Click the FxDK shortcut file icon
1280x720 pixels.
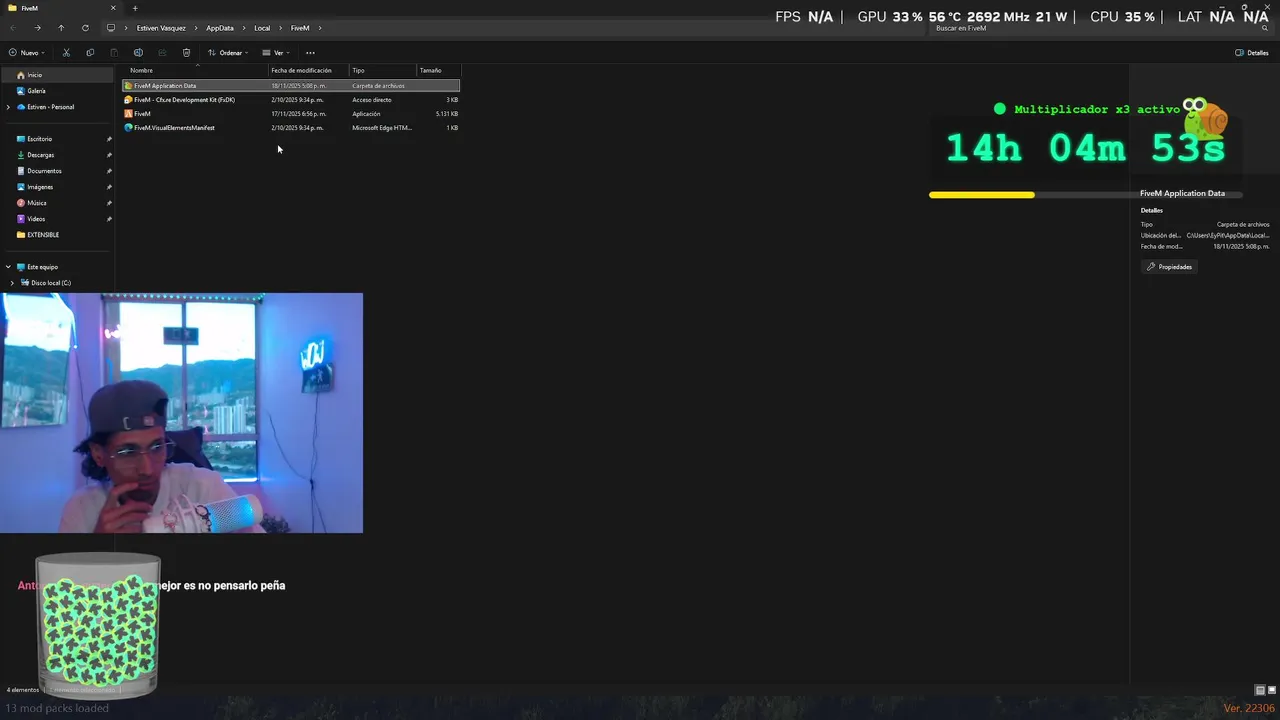click(128, 100)
